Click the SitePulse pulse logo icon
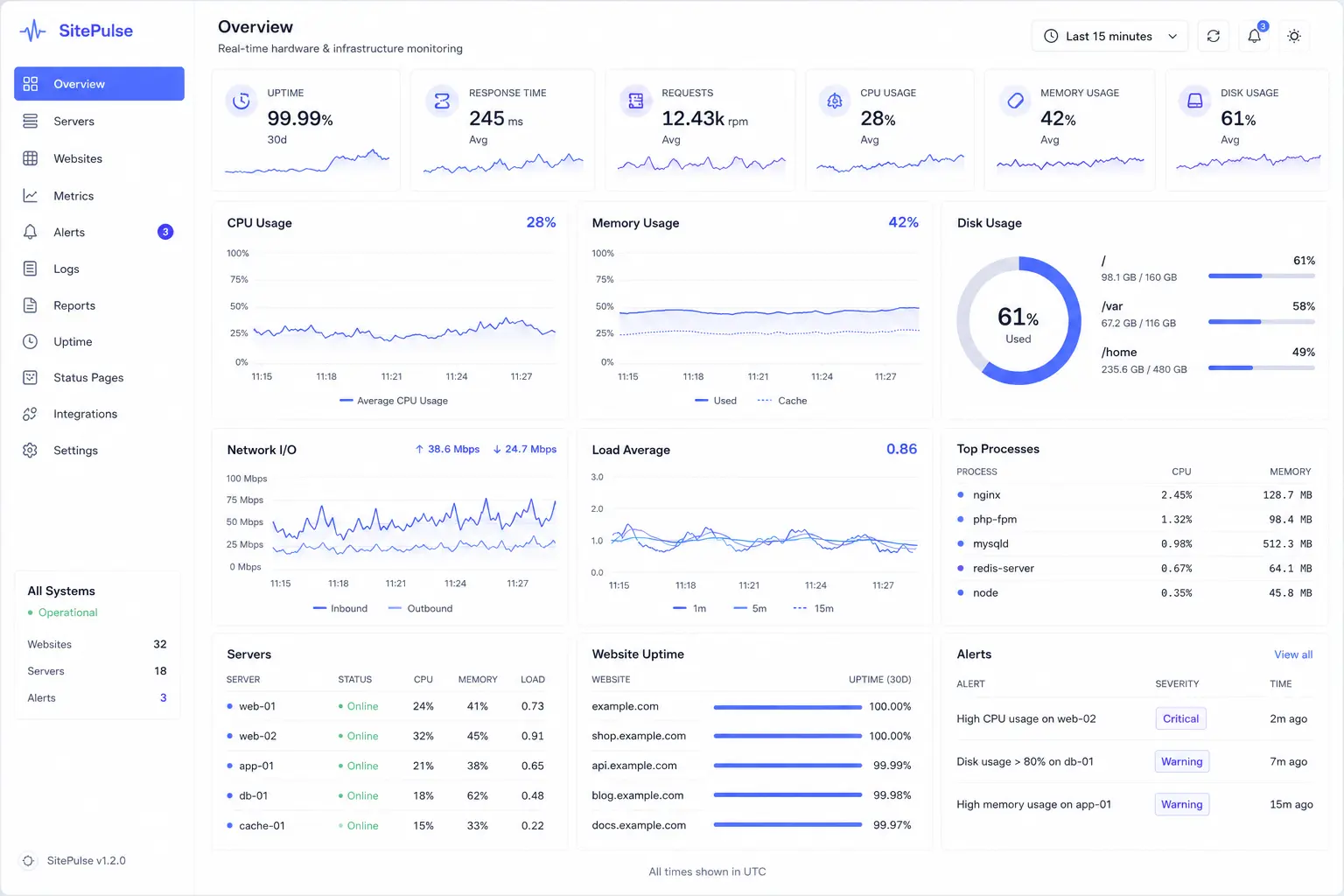 pyautogui.click(x=32, y=31)
